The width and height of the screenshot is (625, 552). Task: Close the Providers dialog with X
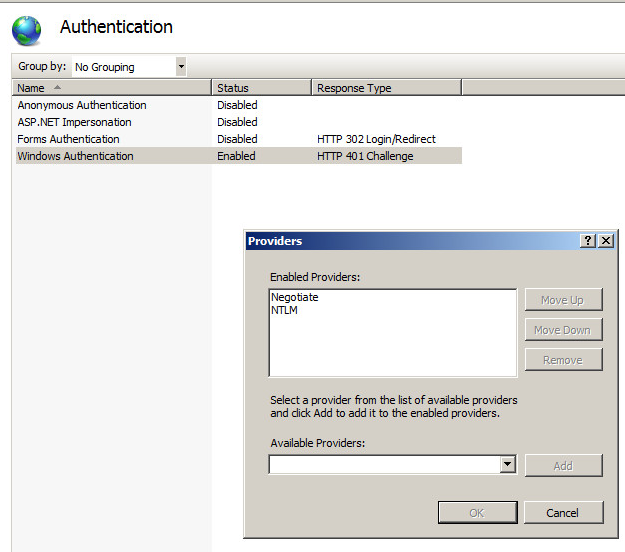pos(606,241)
